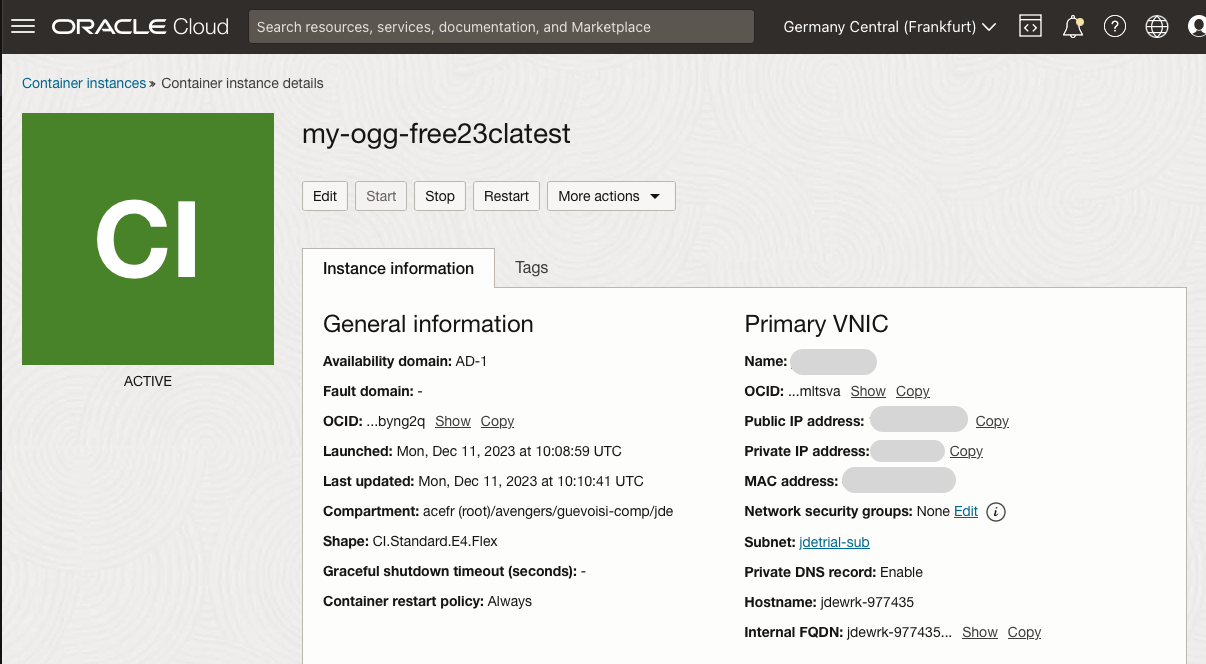Click the Start button
This screenshot has width=1206, height=664.
point(381,196)
